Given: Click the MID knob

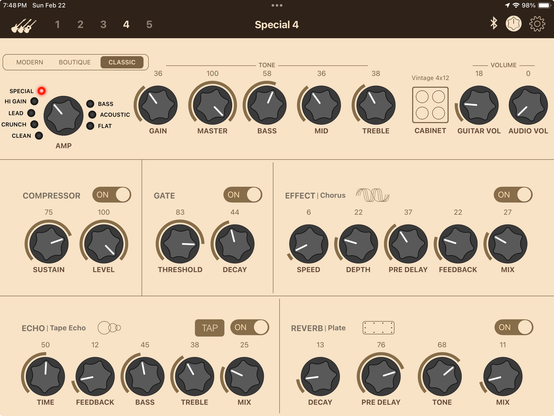Looking at the screenshot, I should pyautogui.click(x=321, y=105).
